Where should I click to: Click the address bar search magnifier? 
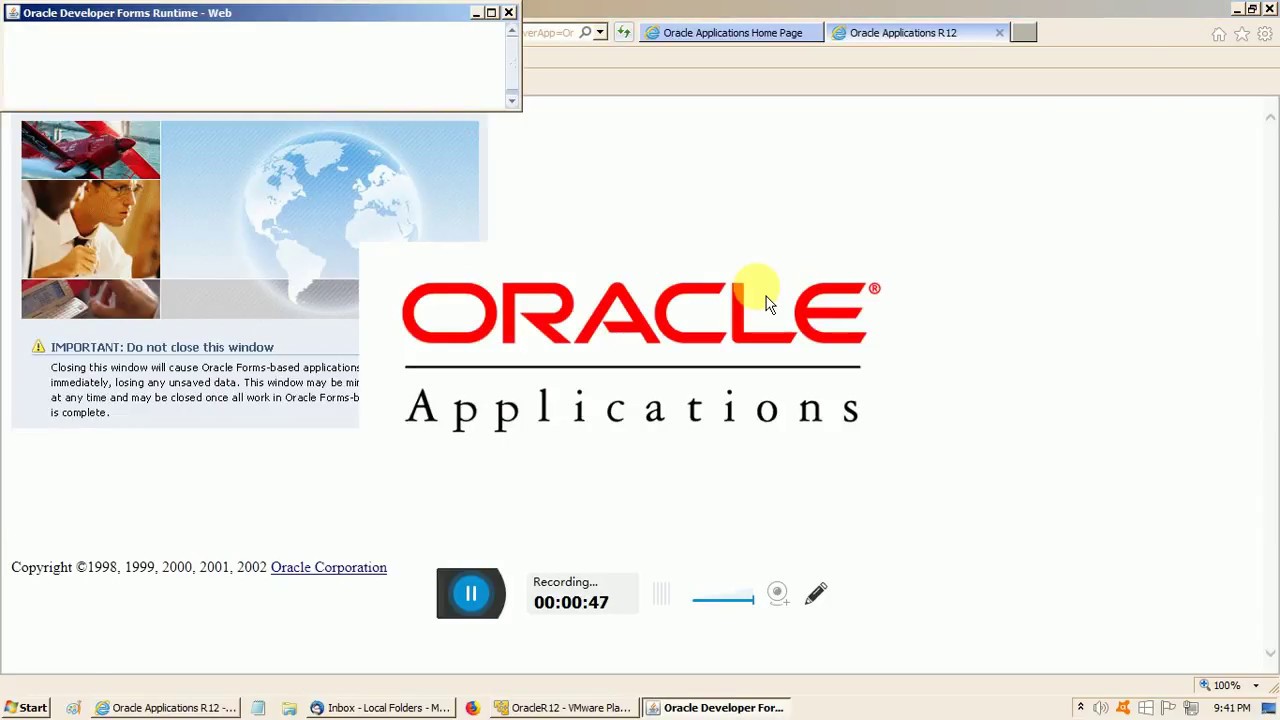pos(585,33)
